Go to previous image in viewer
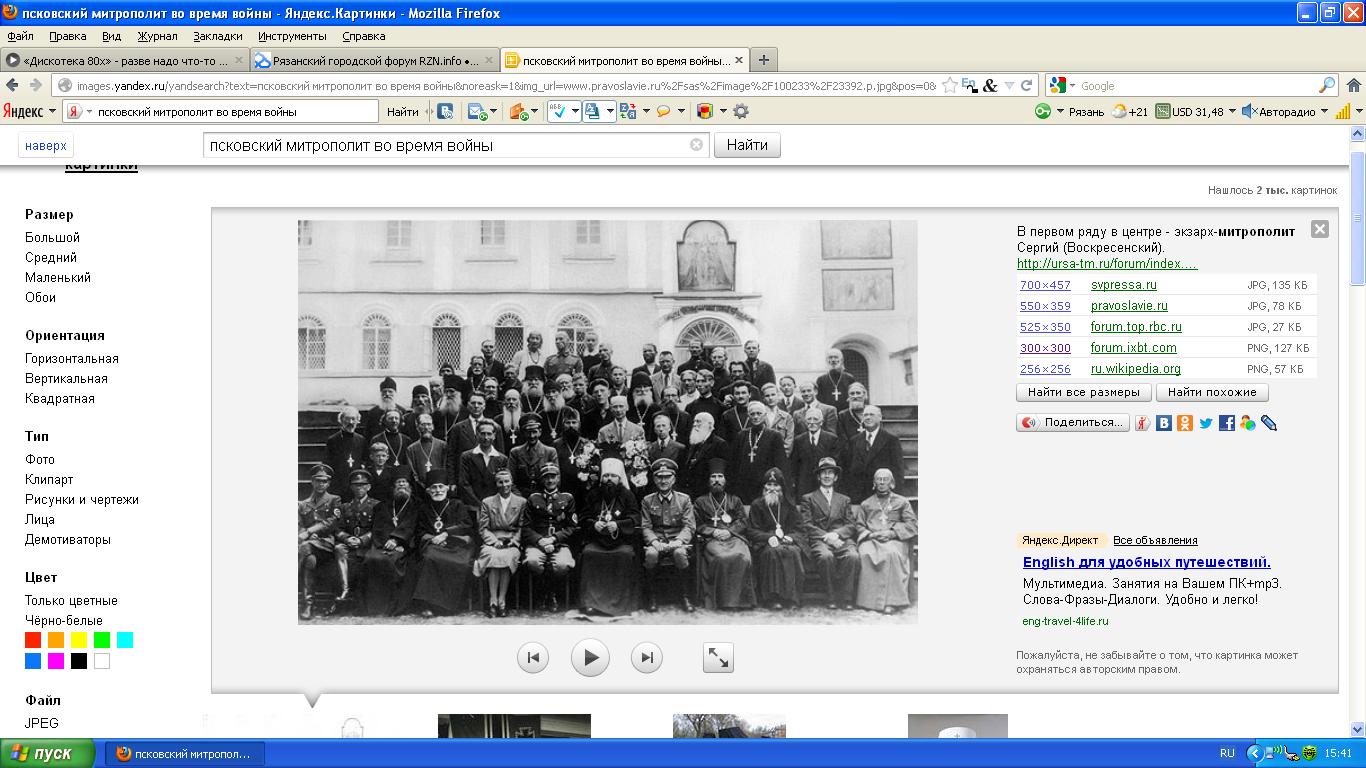The height and width of the screenshot is (768, 1366). pyautogui.click(x=533, y=657)
